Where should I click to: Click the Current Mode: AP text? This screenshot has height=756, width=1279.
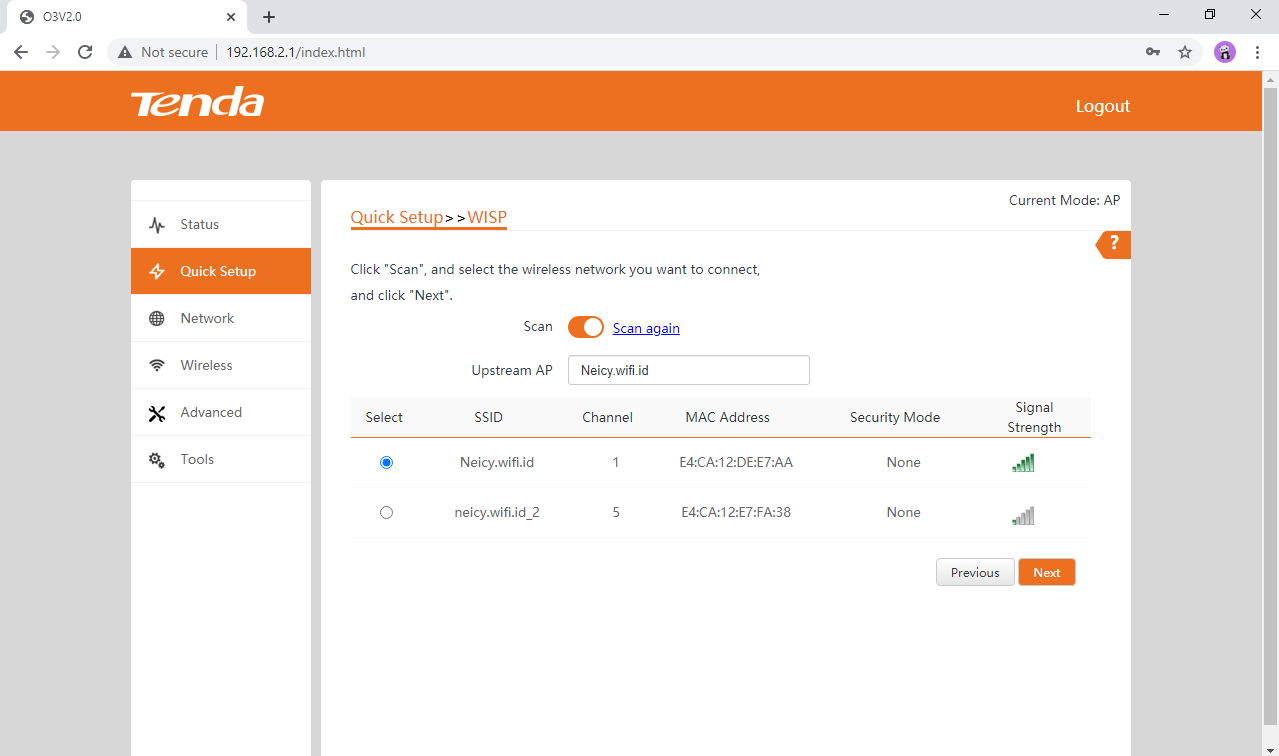(x=1064, y=200)
